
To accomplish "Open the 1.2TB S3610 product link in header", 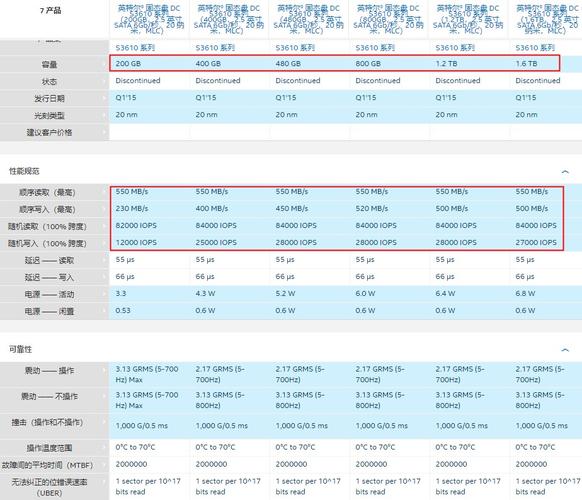I will pos(468,19).
